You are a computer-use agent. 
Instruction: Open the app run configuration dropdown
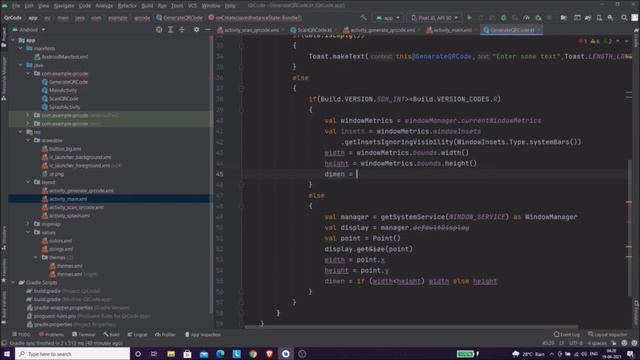388,18
